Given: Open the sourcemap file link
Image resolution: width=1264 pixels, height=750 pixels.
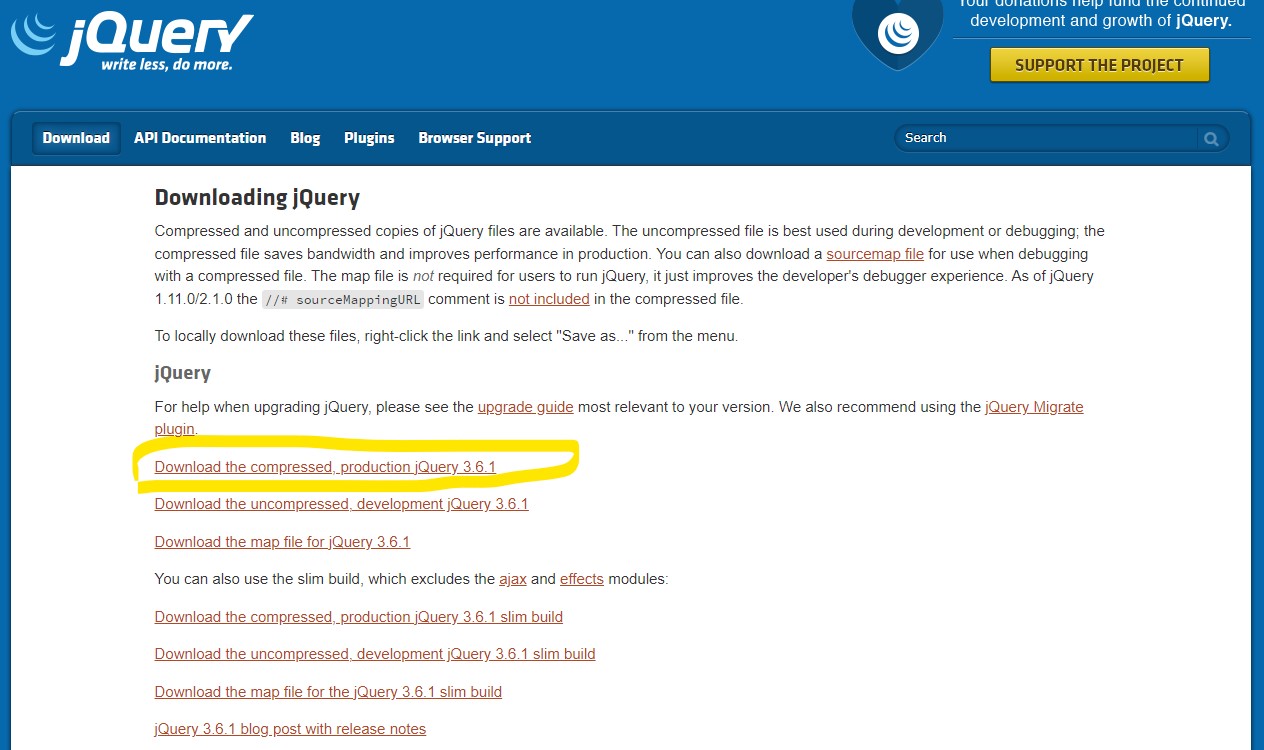Looking at the screenshot, I should [875, 254].
